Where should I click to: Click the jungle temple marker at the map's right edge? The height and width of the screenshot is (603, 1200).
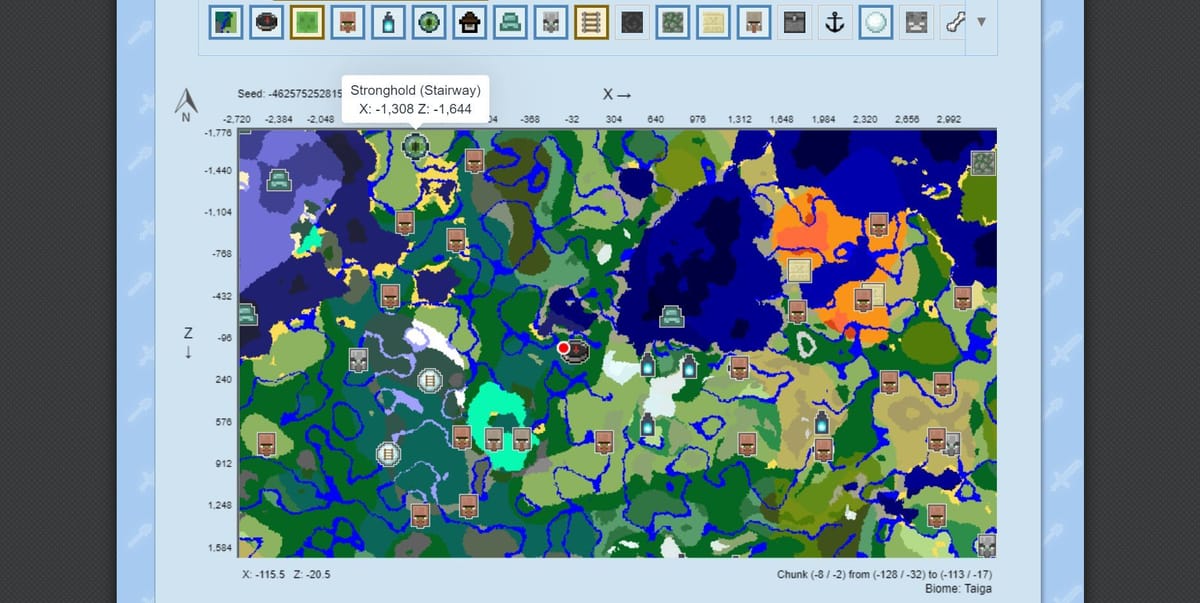click(983, 162)
